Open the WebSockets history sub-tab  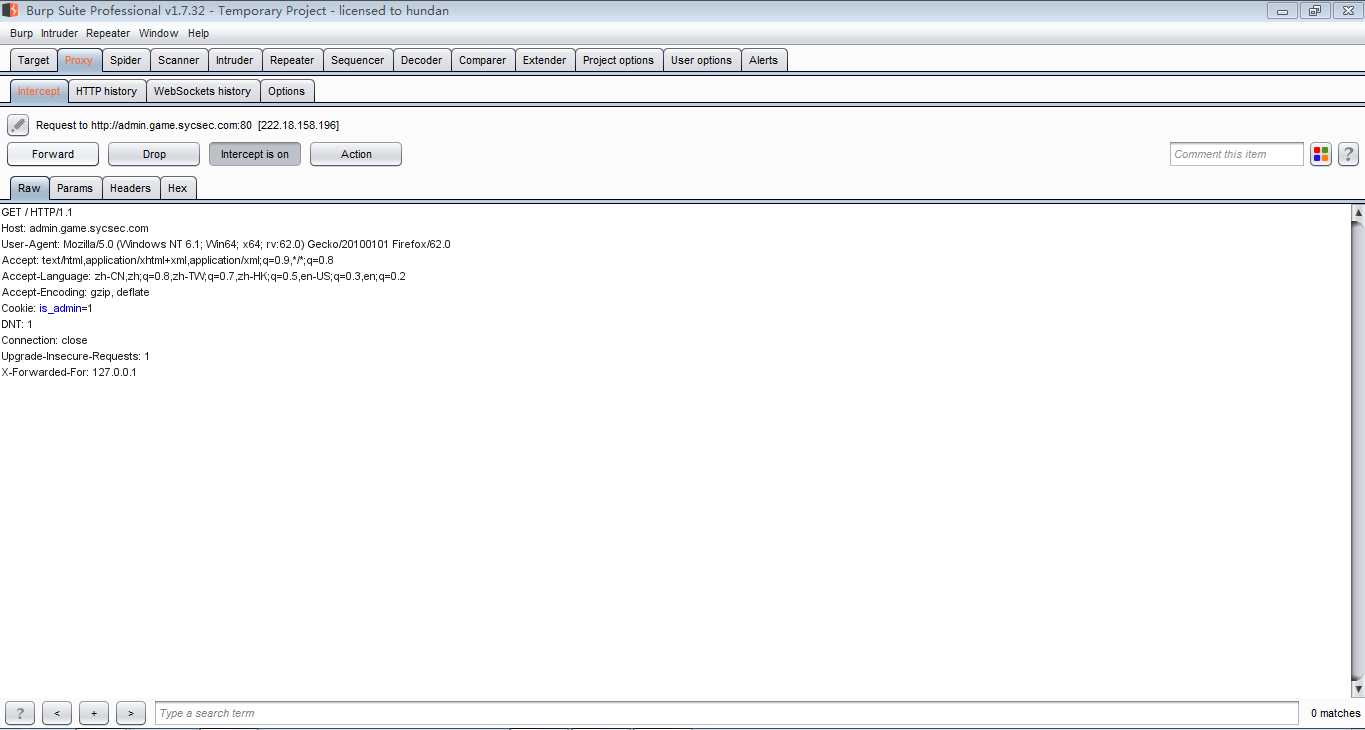(203, 91)
